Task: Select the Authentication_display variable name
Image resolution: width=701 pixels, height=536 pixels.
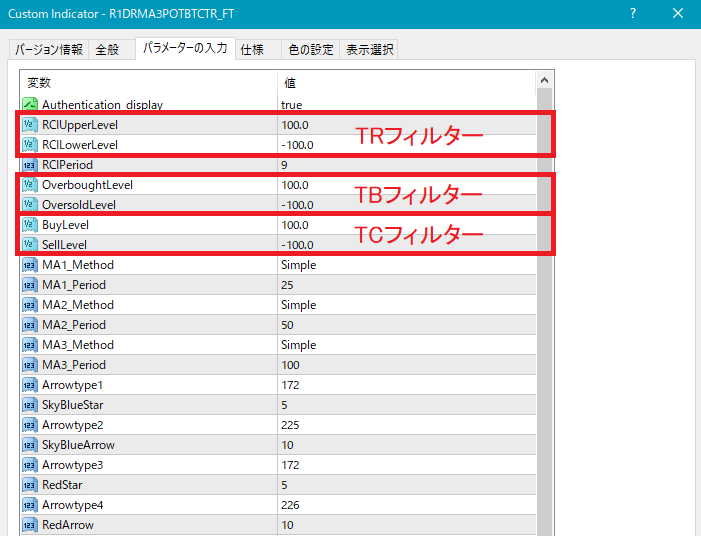Action: (x=102, y=105)
